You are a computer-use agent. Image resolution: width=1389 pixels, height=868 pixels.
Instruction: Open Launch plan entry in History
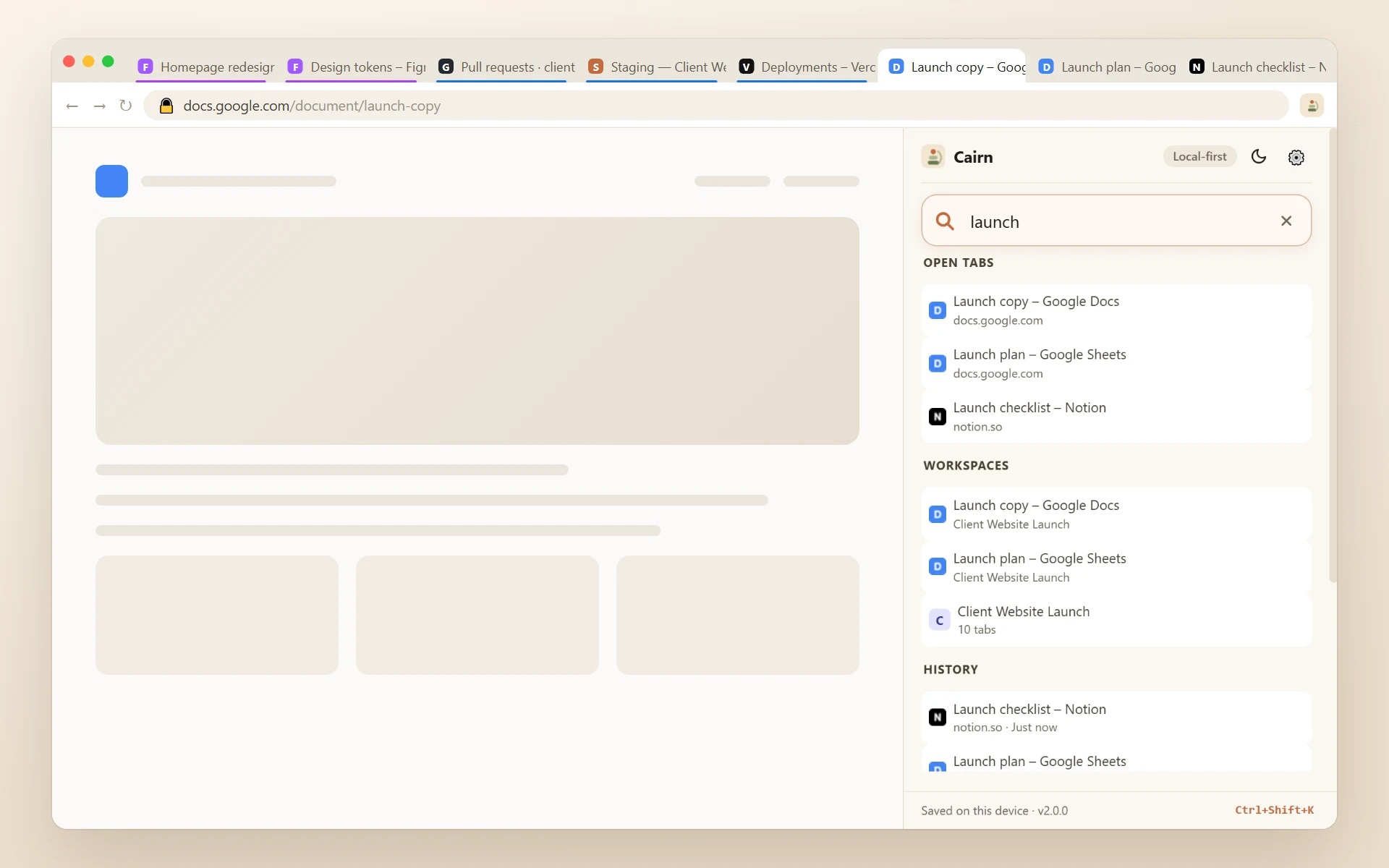tap(1116, 759)
